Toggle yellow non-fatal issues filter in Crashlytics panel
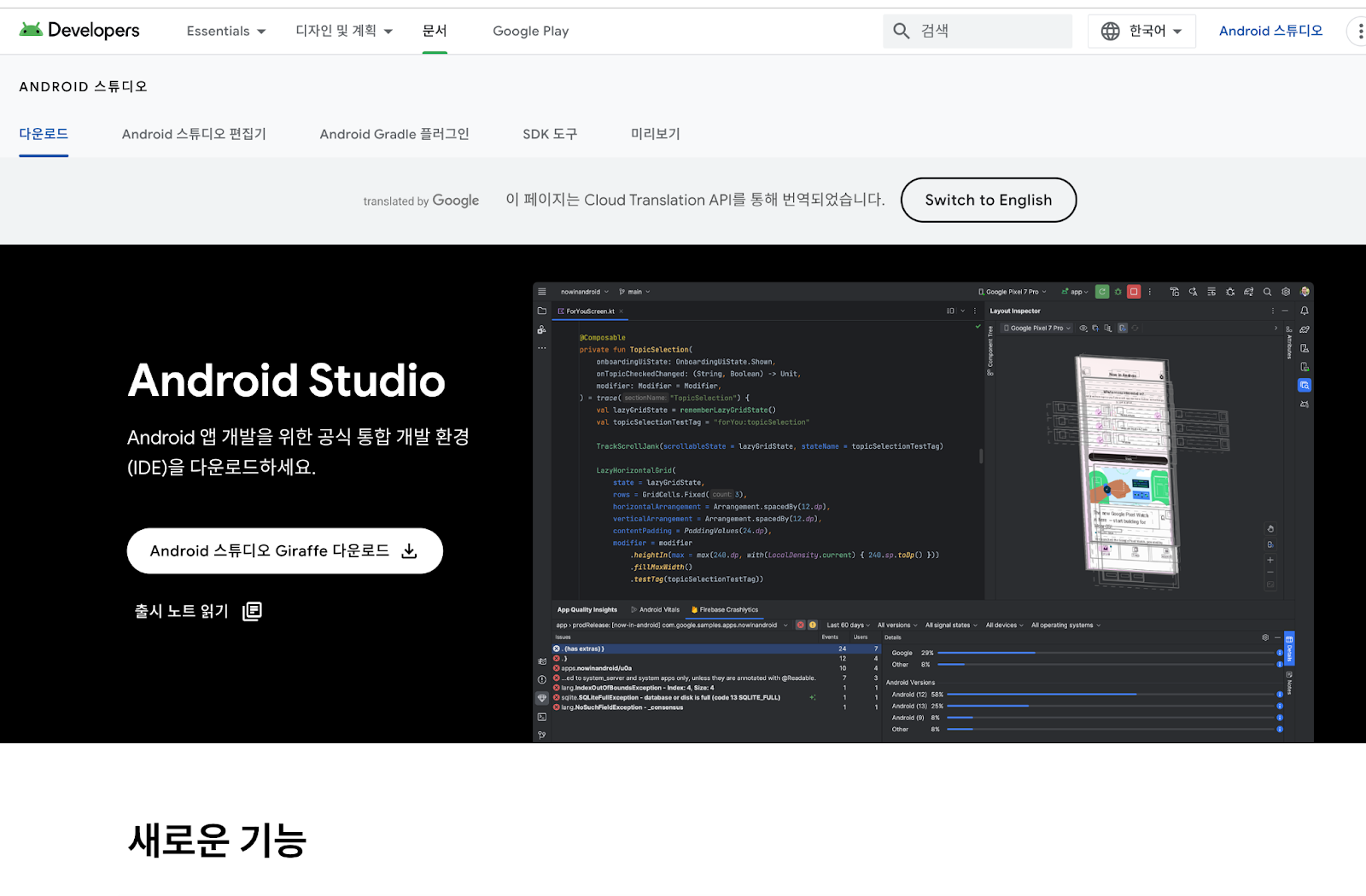The height and width of the screenshot is (896, 1366). click(x=813, y=625)
